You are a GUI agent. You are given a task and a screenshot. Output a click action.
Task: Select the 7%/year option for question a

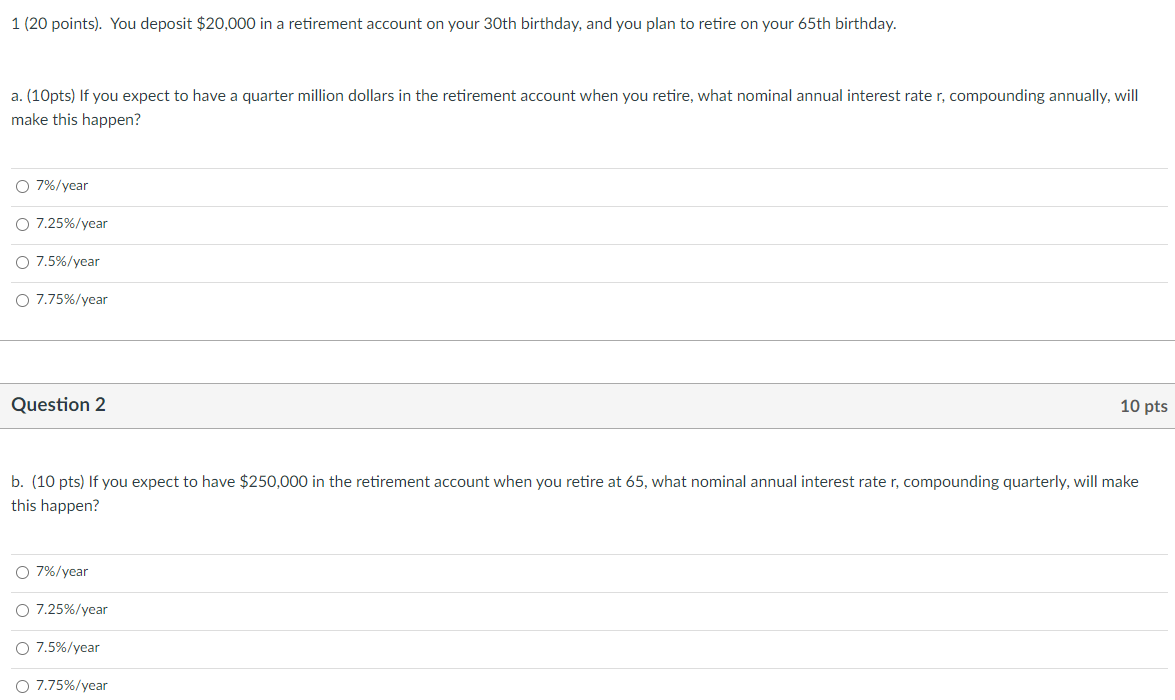click(22, 186)
